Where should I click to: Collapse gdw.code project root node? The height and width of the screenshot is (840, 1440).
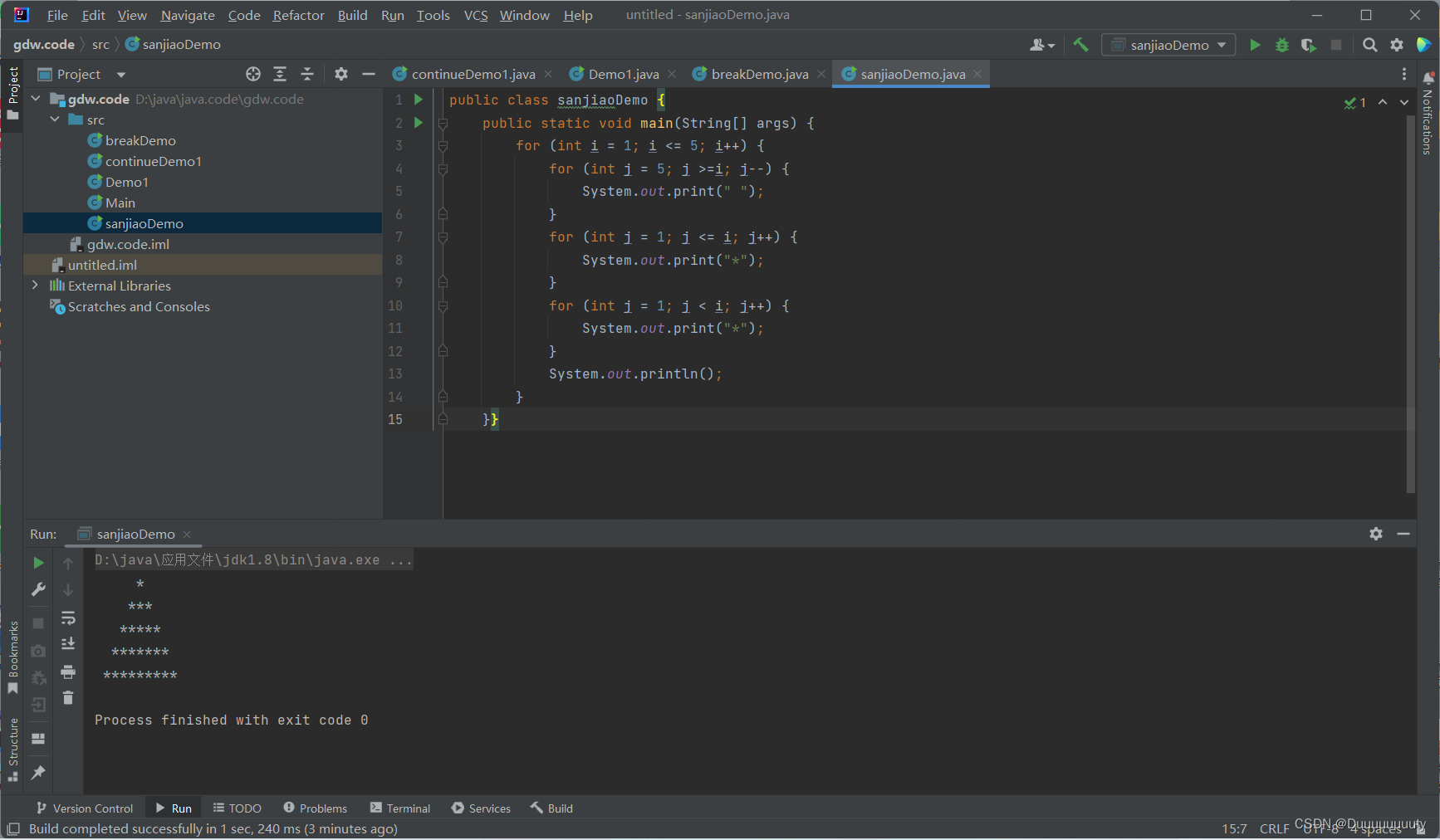36,99
